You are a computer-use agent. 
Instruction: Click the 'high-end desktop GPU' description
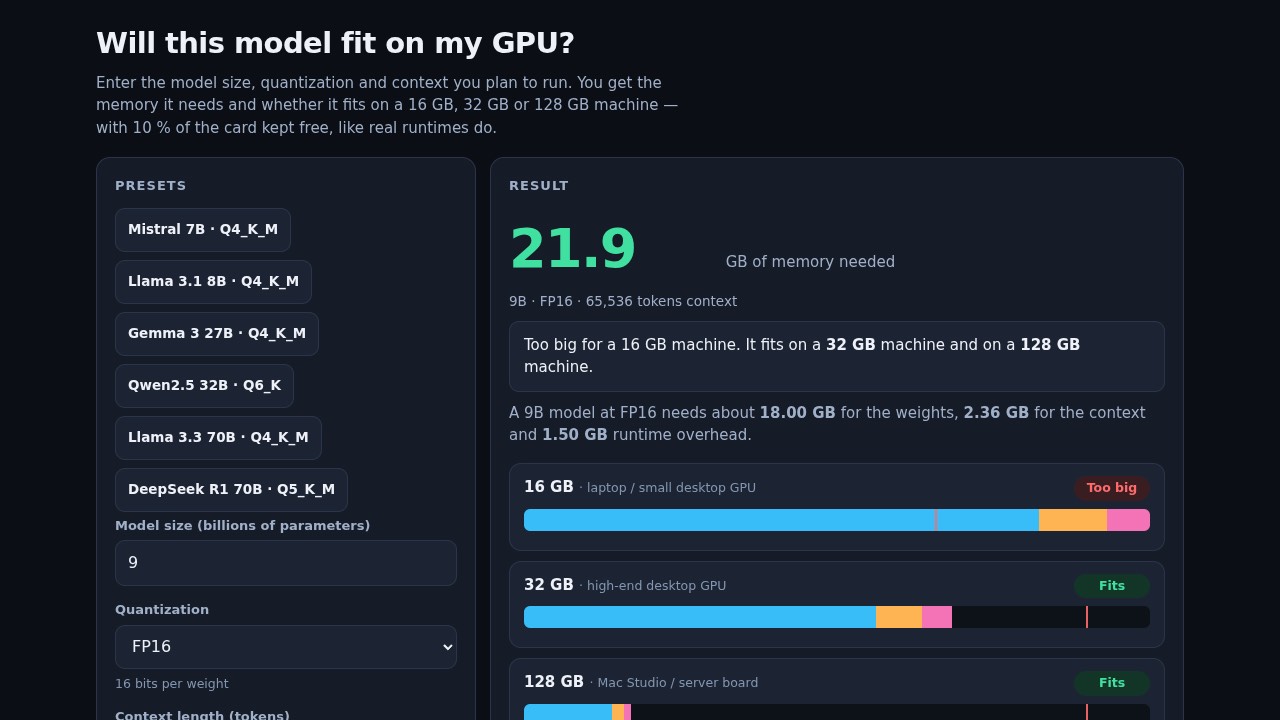pos(656,586)
